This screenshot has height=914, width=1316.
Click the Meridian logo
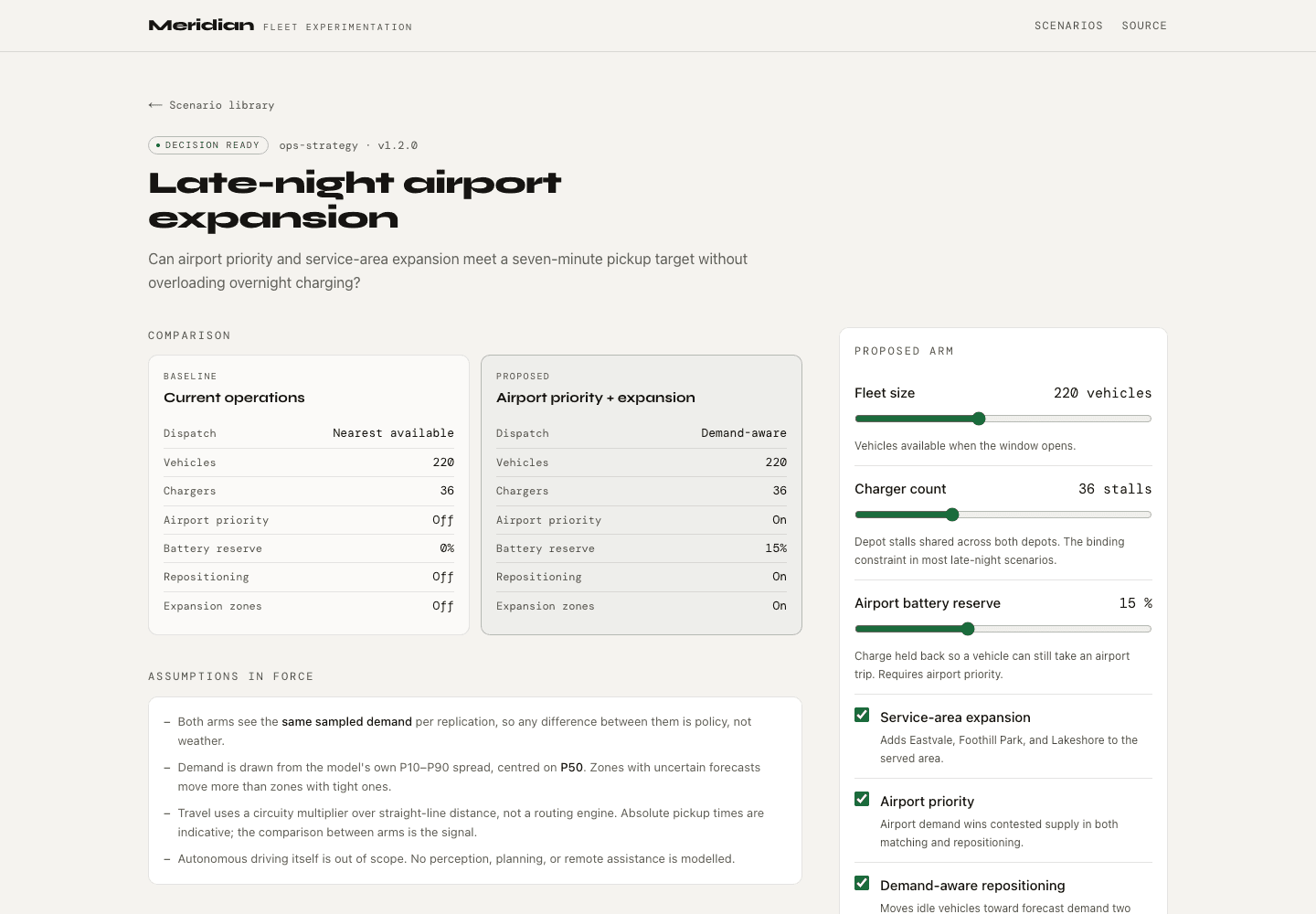[x=201, y=26]
